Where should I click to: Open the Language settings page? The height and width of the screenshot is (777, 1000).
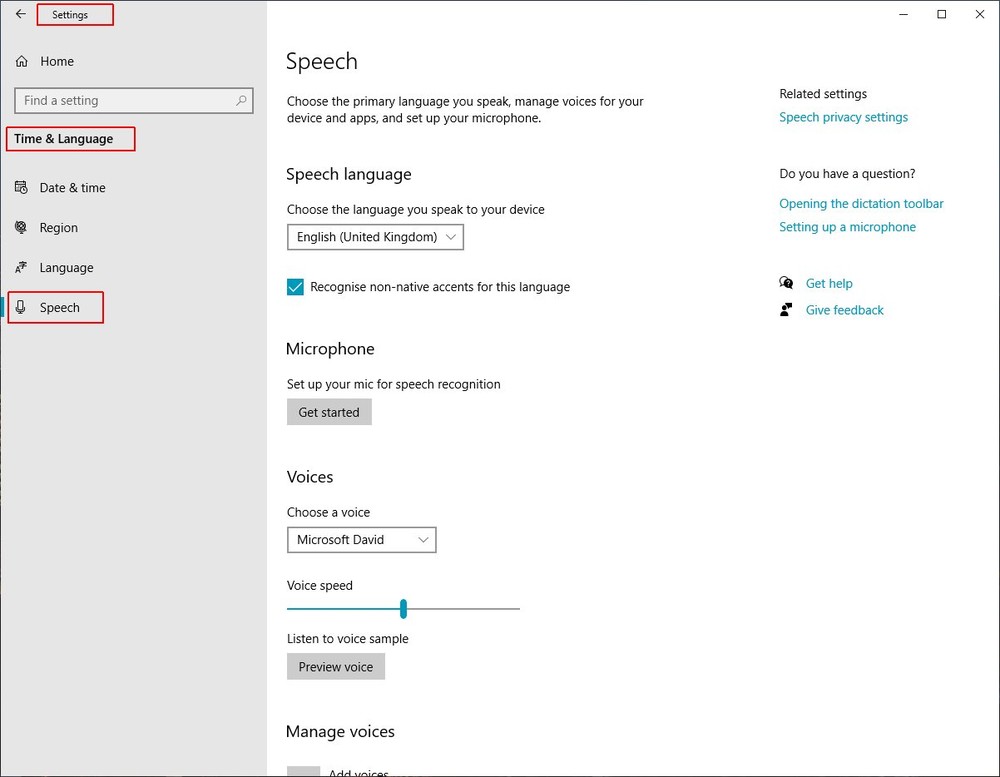pyautogui.click(x=66, y=268)
